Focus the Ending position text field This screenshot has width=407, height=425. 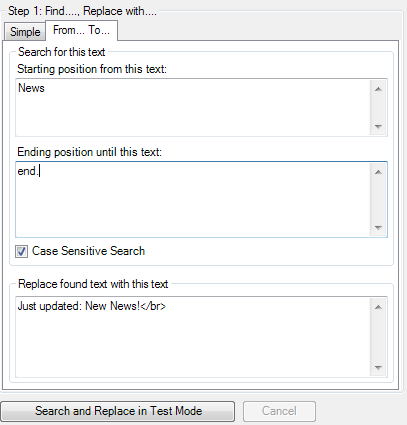click(193, 199)
